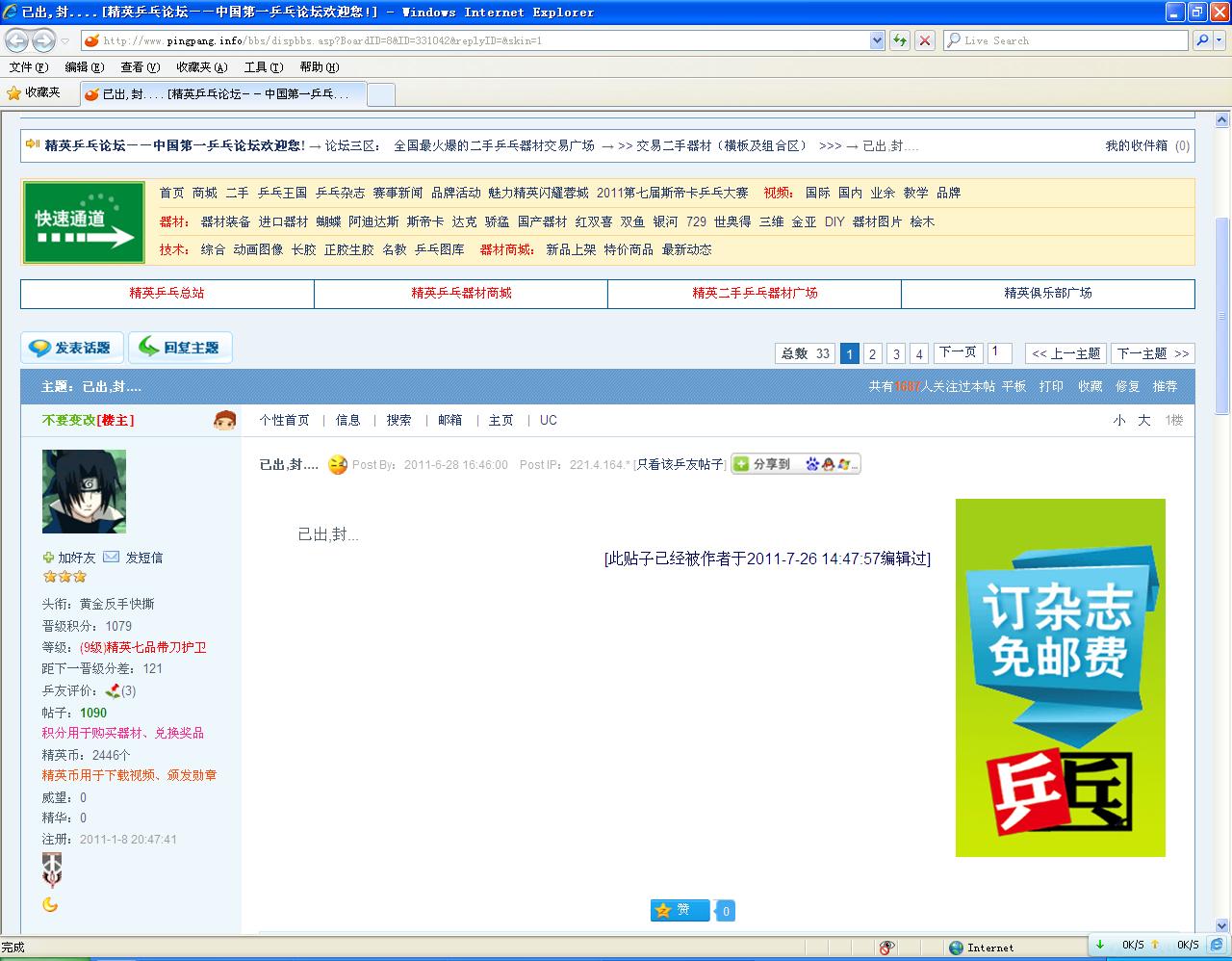Screen dimensions: 1232x961
Task: Open a new blank browser tab
Action: click(x=381, y=94)
